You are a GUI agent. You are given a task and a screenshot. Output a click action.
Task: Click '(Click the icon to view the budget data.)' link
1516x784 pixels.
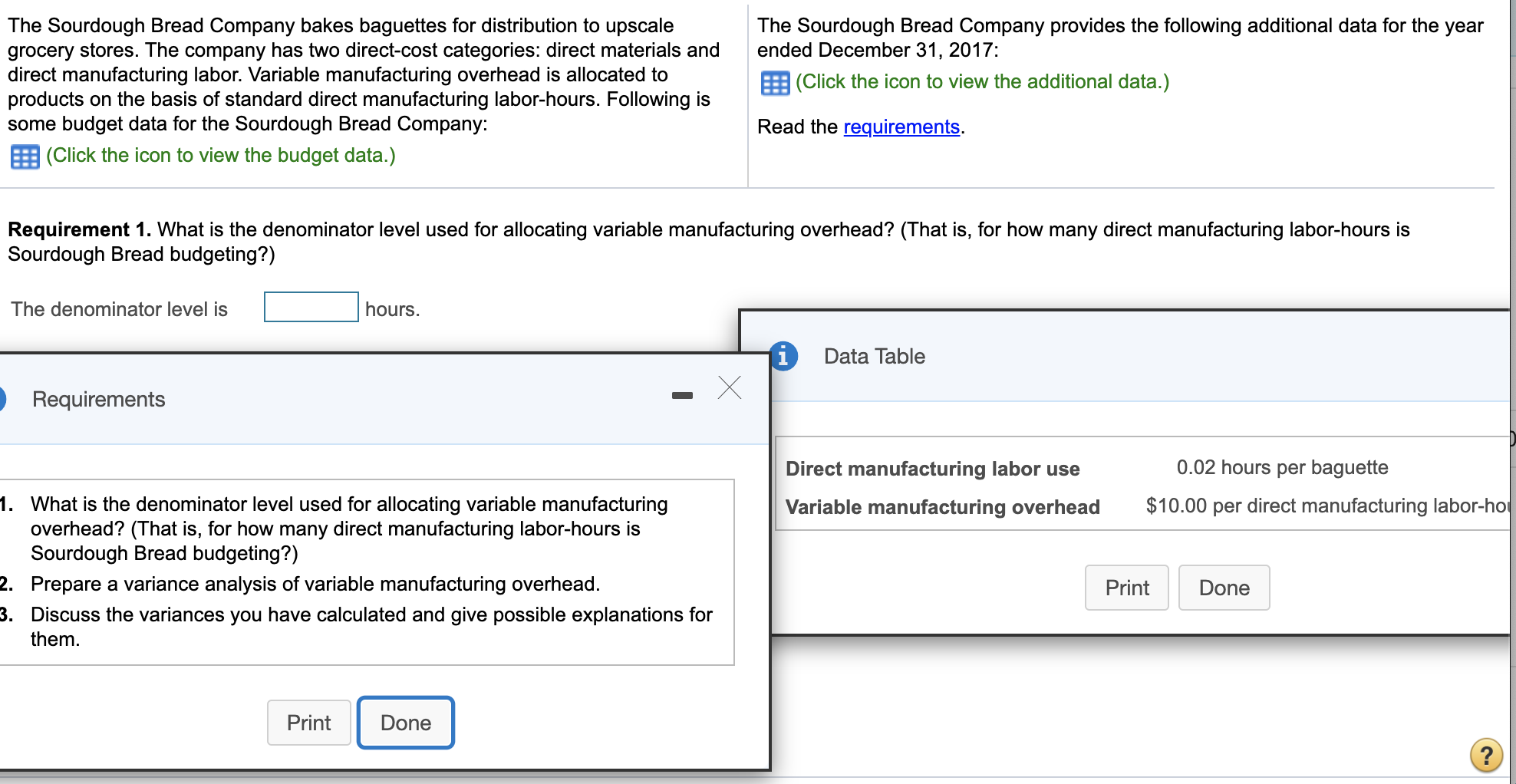tap(221, 155)
